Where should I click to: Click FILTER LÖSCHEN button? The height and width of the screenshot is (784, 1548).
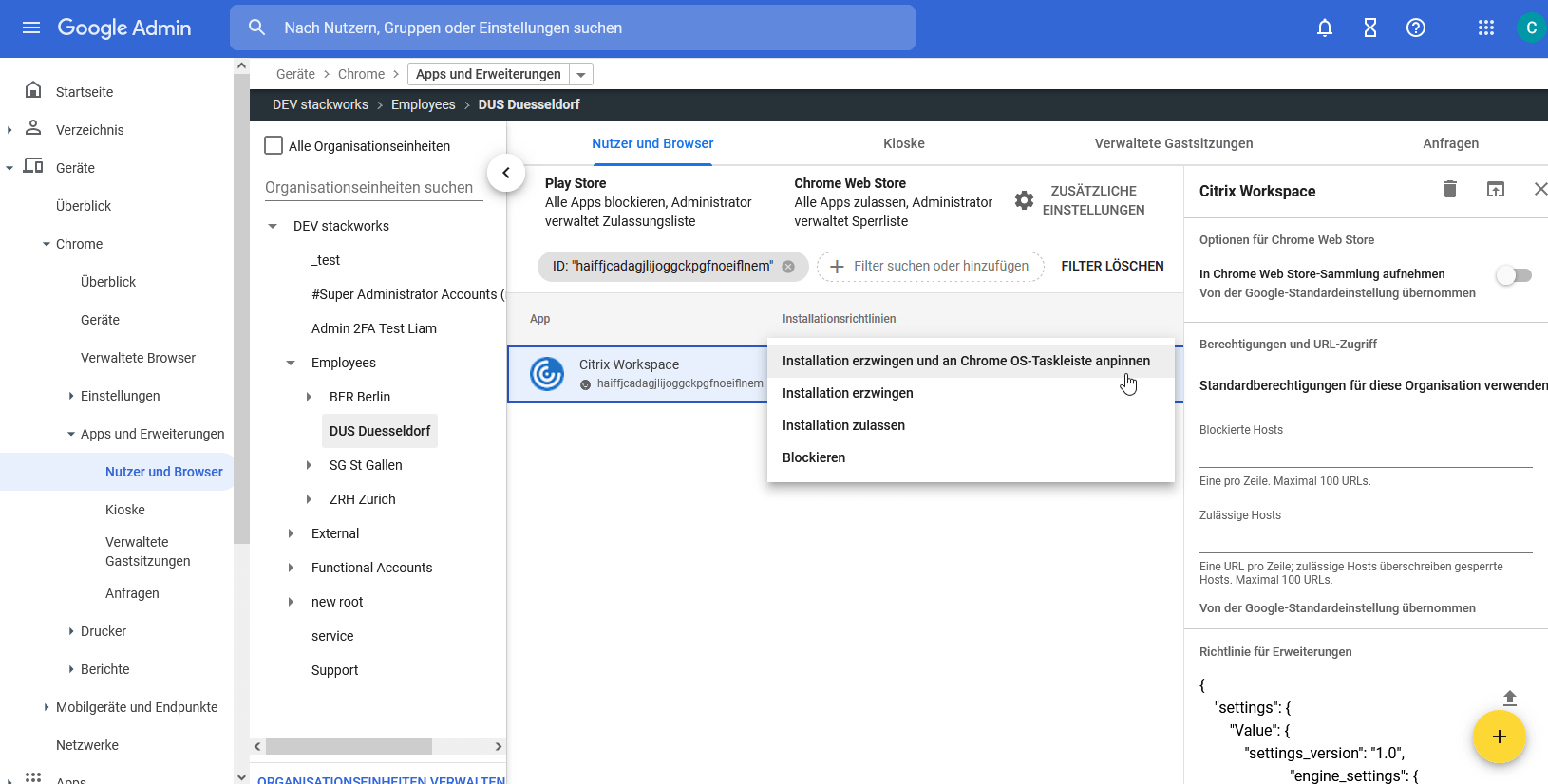[1112, 266]
